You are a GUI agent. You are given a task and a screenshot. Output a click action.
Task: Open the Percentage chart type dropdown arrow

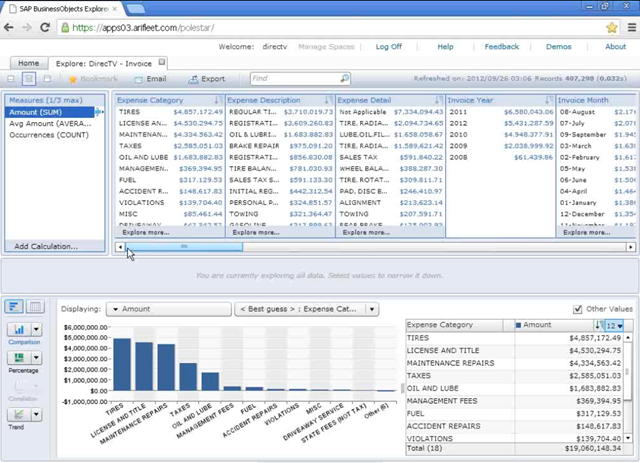36,358
